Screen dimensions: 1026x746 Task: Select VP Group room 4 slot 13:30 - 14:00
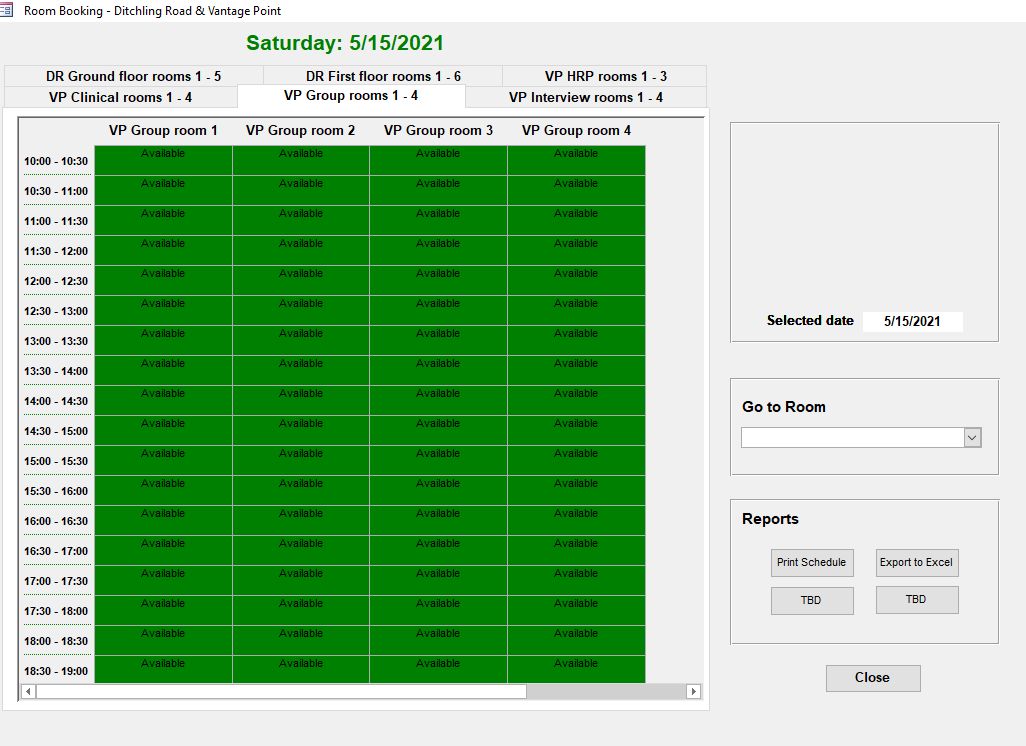(576, 370)
